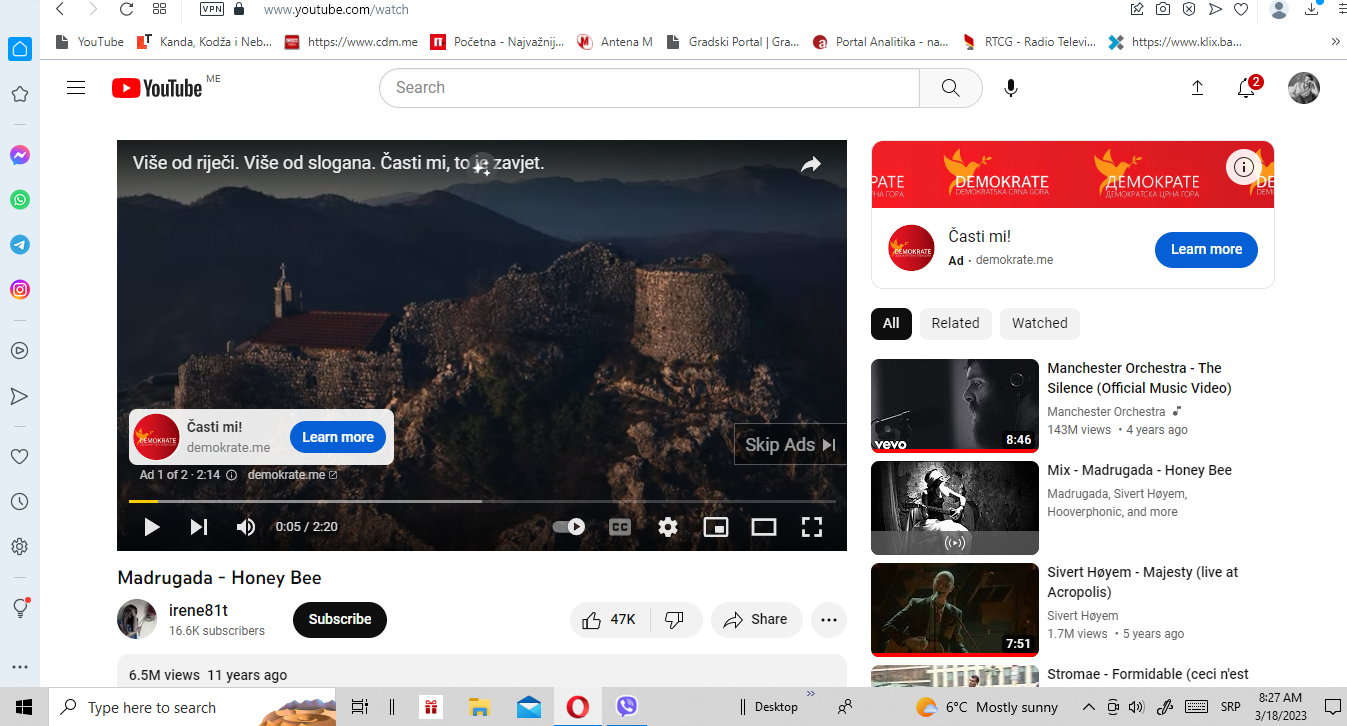The height and width of the screenshot is (726, 1347).
Task: Click the Opera sidebar home icon
Action: tap(19, 49)
